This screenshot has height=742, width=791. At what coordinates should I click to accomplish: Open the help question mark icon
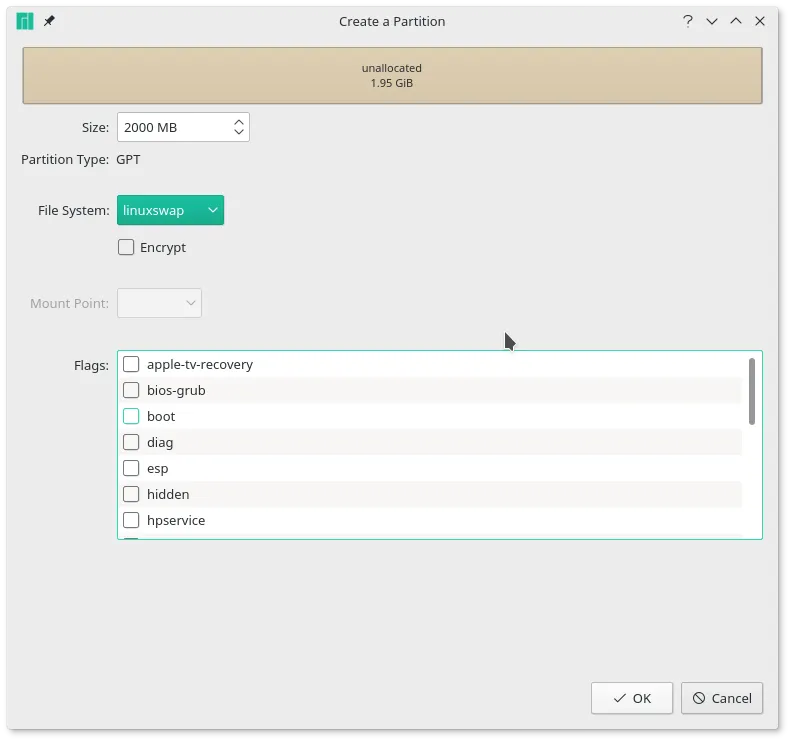point(688,21)
